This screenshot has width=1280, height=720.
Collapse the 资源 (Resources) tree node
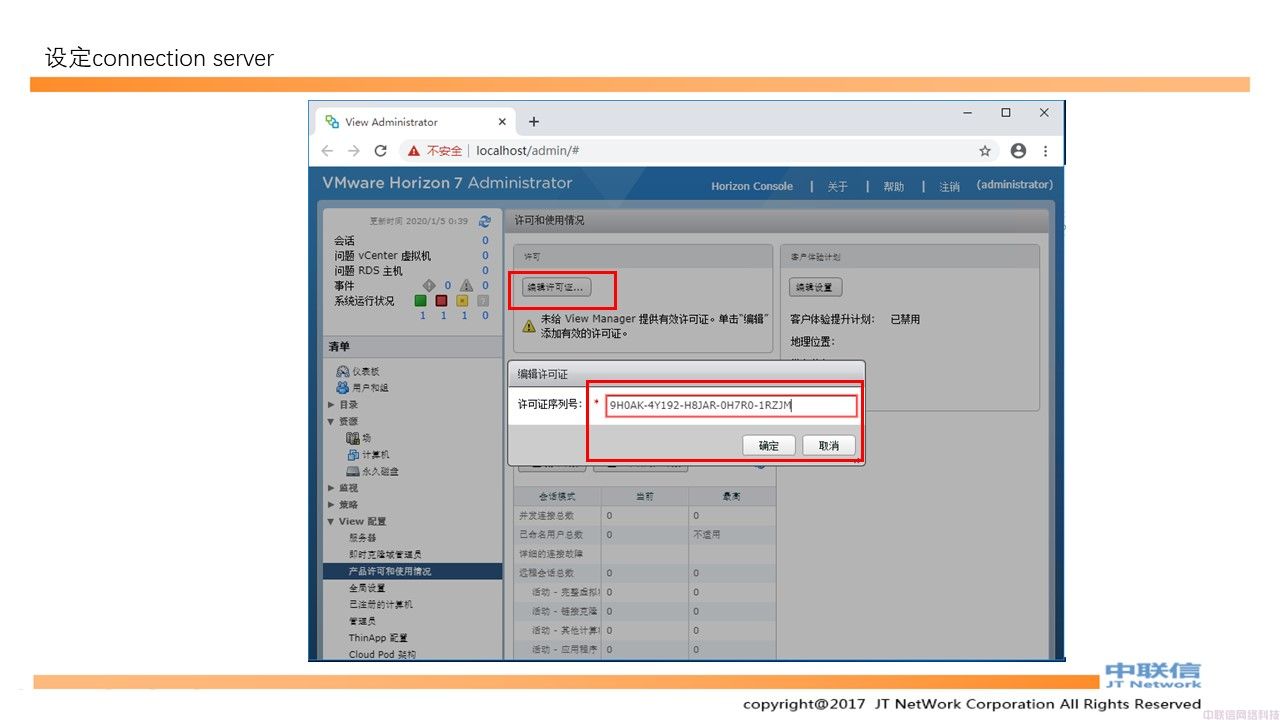click(x=331, y=421)
